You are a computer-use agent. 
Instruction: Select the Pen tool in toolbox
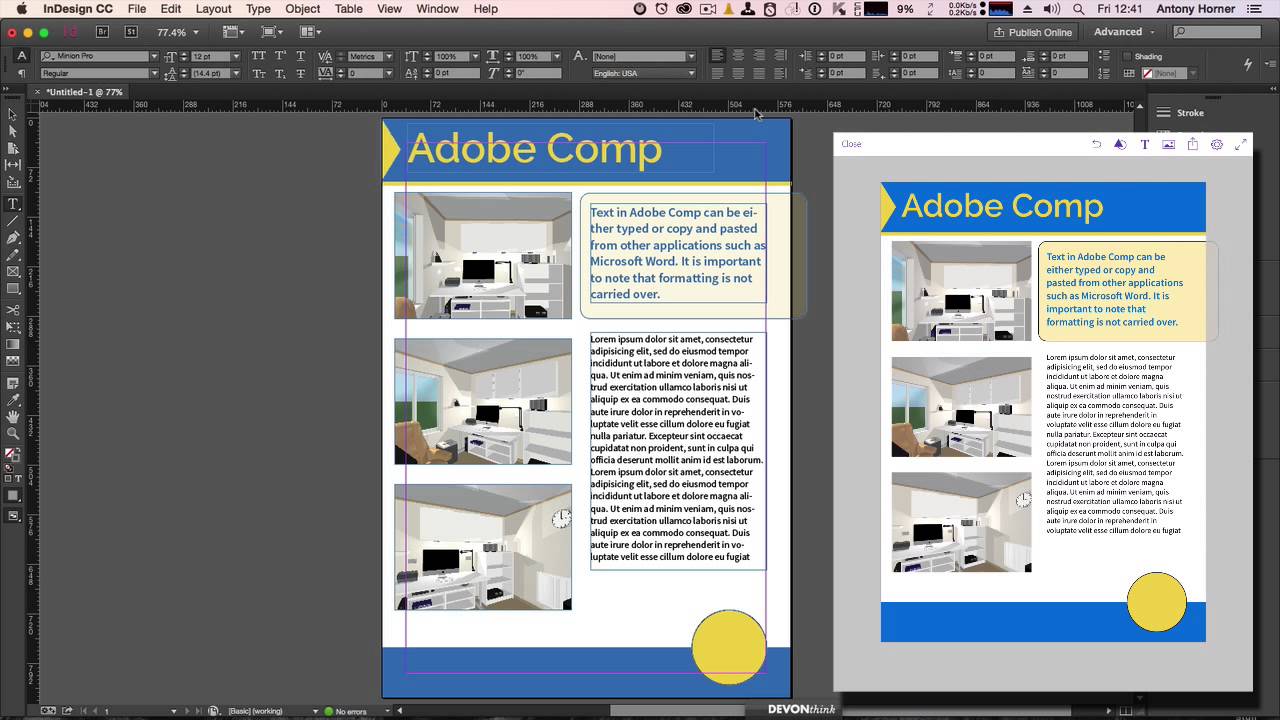[13, 238]
